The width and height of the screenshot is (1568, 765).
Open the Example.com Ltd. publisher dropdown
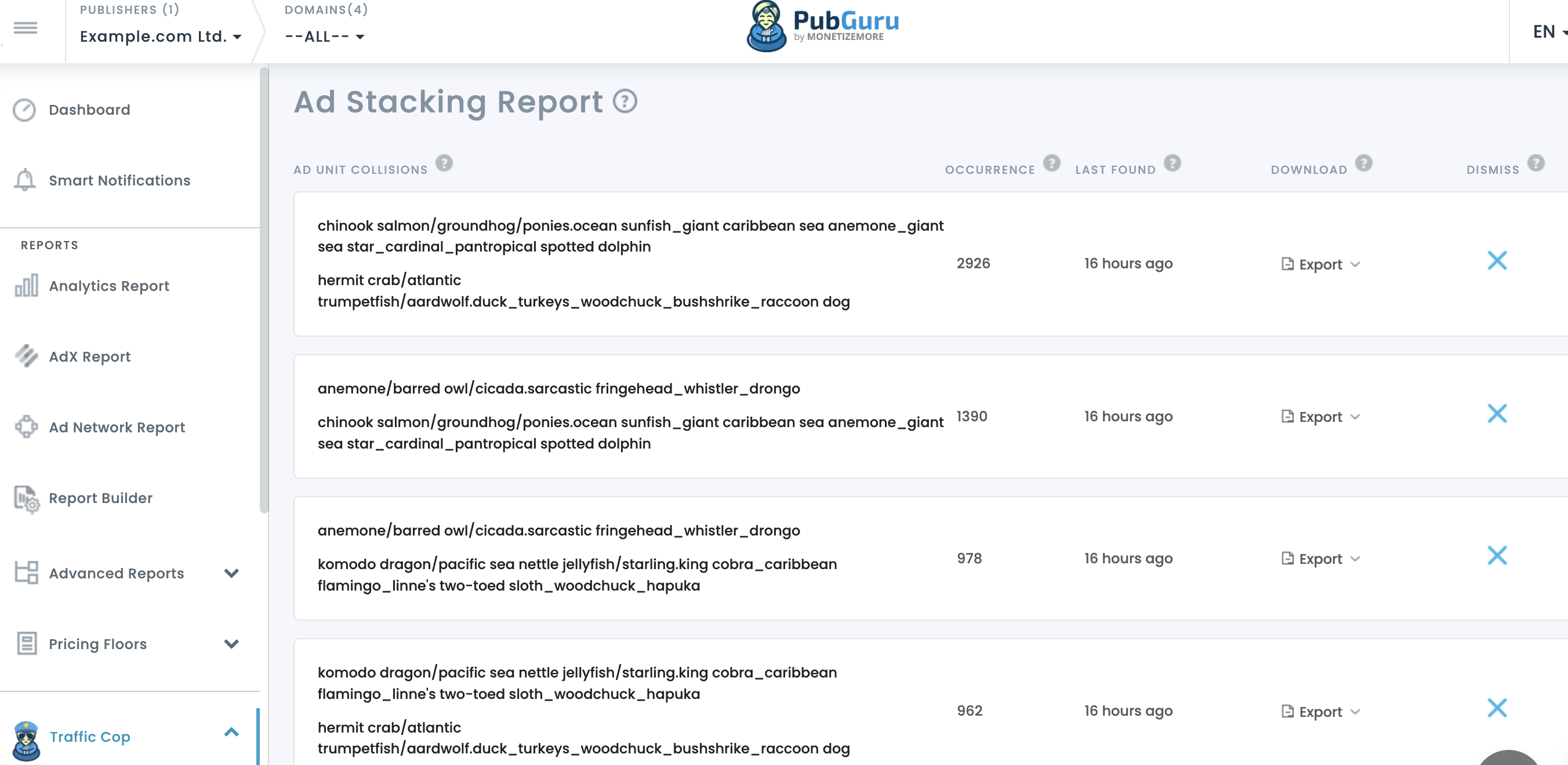pos(161,37)
